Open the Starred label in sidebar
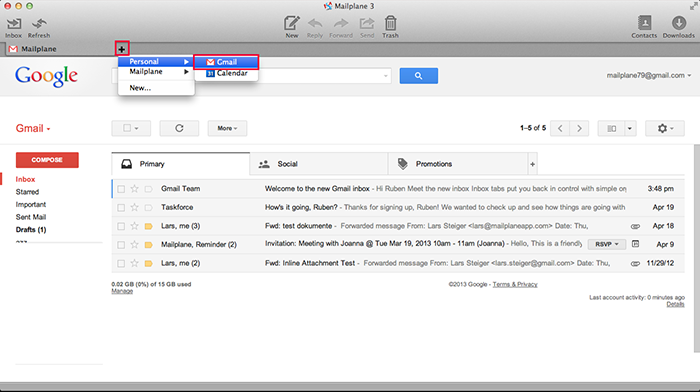 tap(27, 192)
